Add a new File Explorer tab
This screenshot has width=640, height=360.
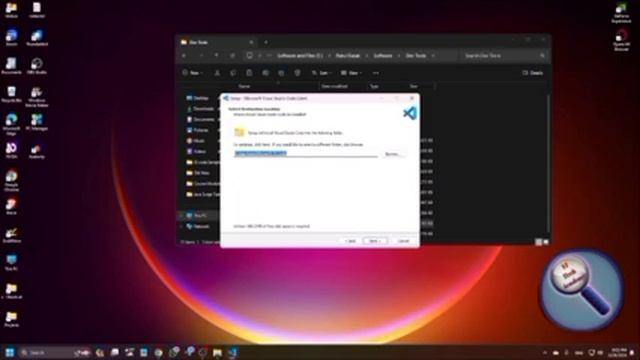point(266,42)
